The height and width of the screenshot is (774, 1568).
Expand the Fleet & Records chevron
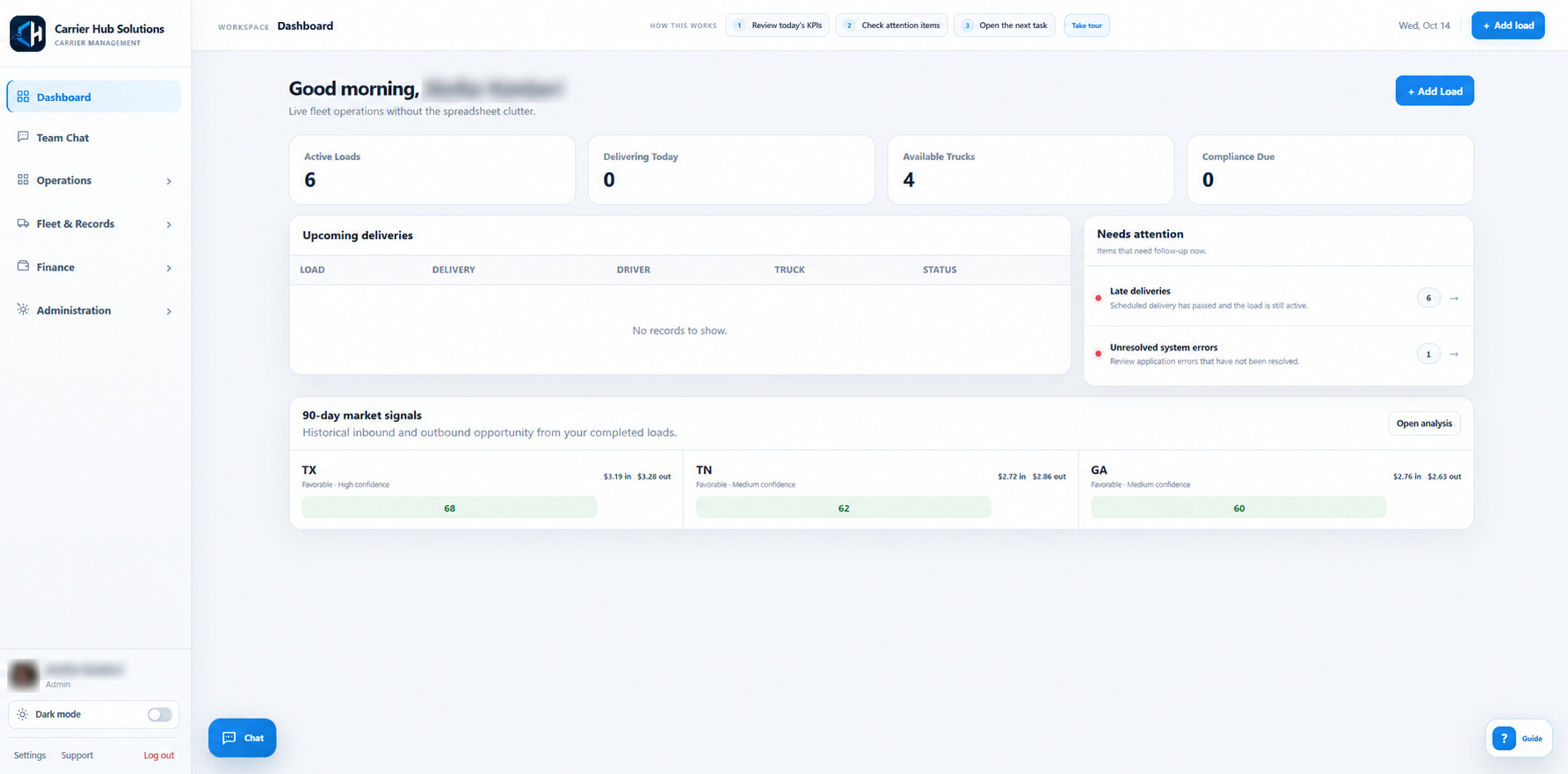pos(169,224)
